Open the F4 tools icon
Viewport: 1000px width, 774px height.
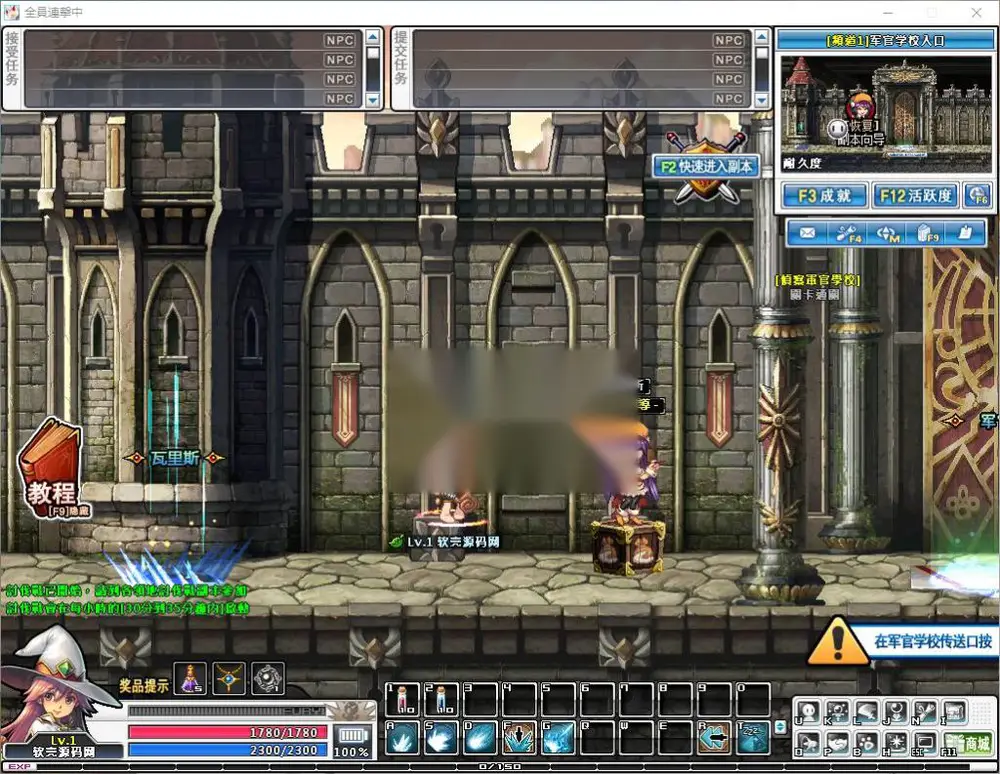point(848,233)
